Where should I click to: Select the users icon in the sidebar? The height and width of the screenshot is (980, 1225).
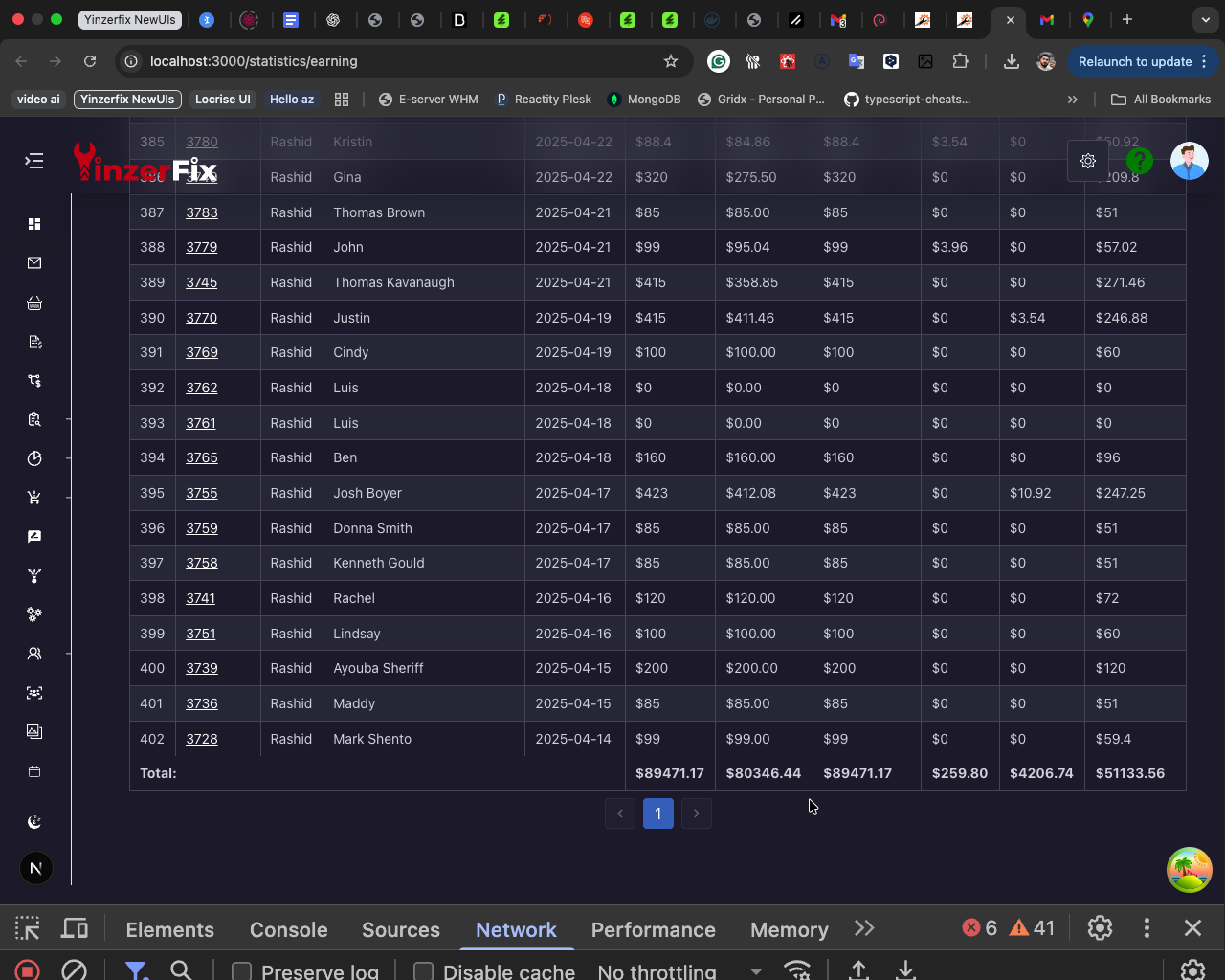click(34, 654)
